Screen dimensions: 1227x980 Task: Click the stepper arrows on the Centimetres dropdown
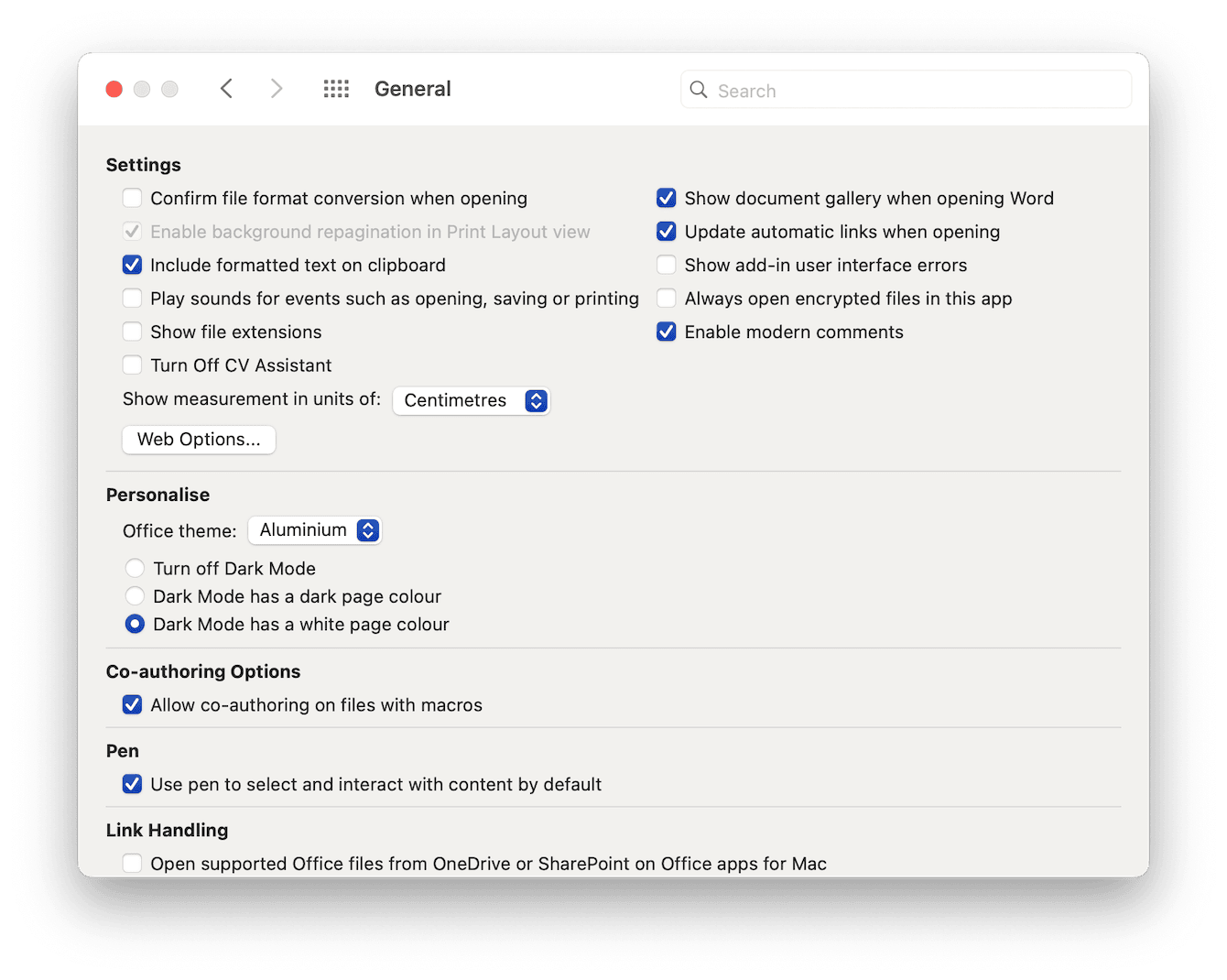[537, 400]
